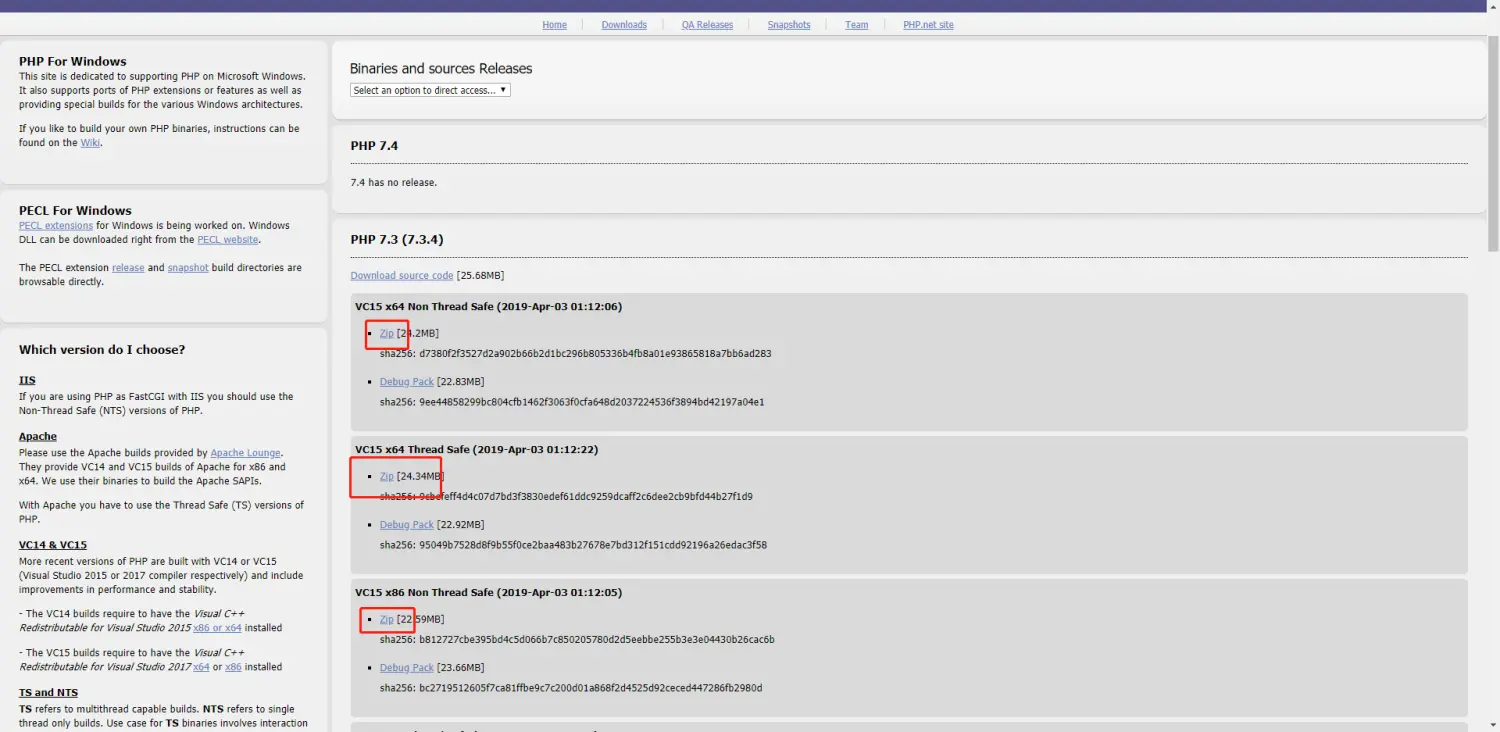Open the Wiki link
The image size is (1500, 732).
pos(90,143)
